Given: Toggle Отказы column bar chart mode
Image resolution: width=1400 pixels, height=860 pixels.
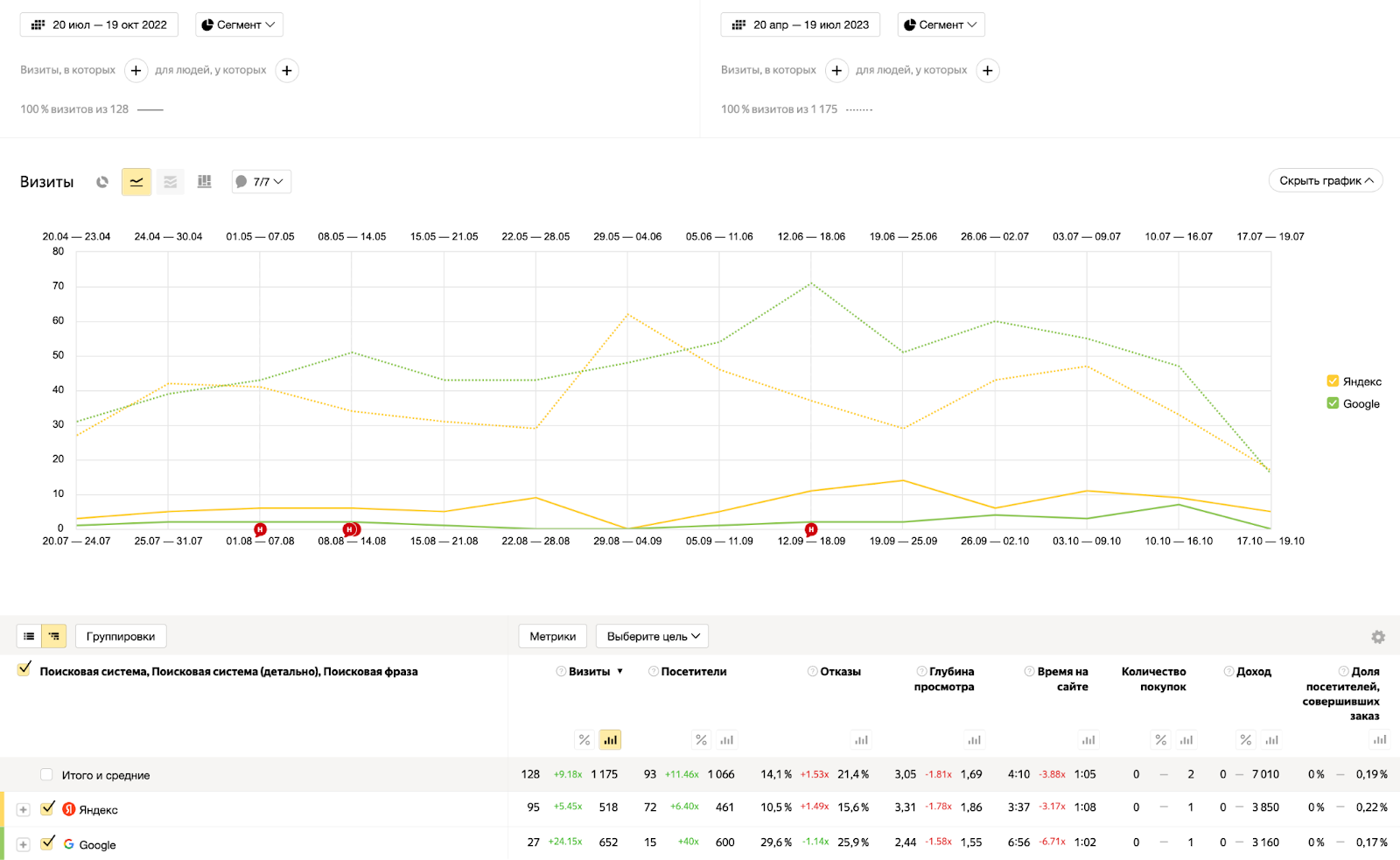Looking at the screenshot, I should click(862, 740).
